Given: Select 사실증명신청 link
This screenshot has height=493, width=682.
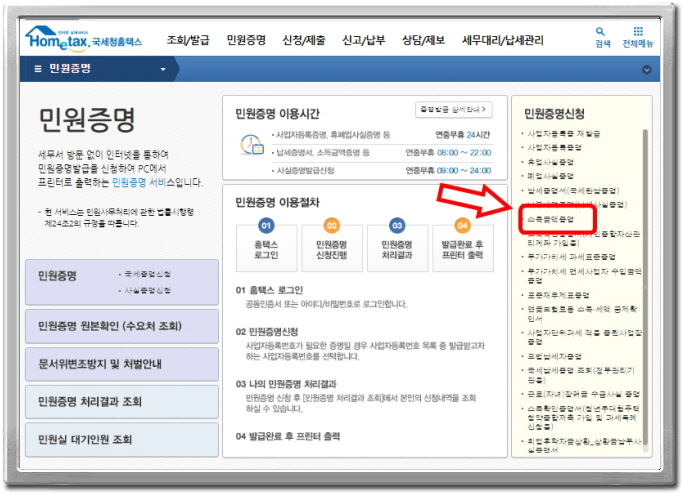Looking at the screenshot, I should click(x=147, y=290).
